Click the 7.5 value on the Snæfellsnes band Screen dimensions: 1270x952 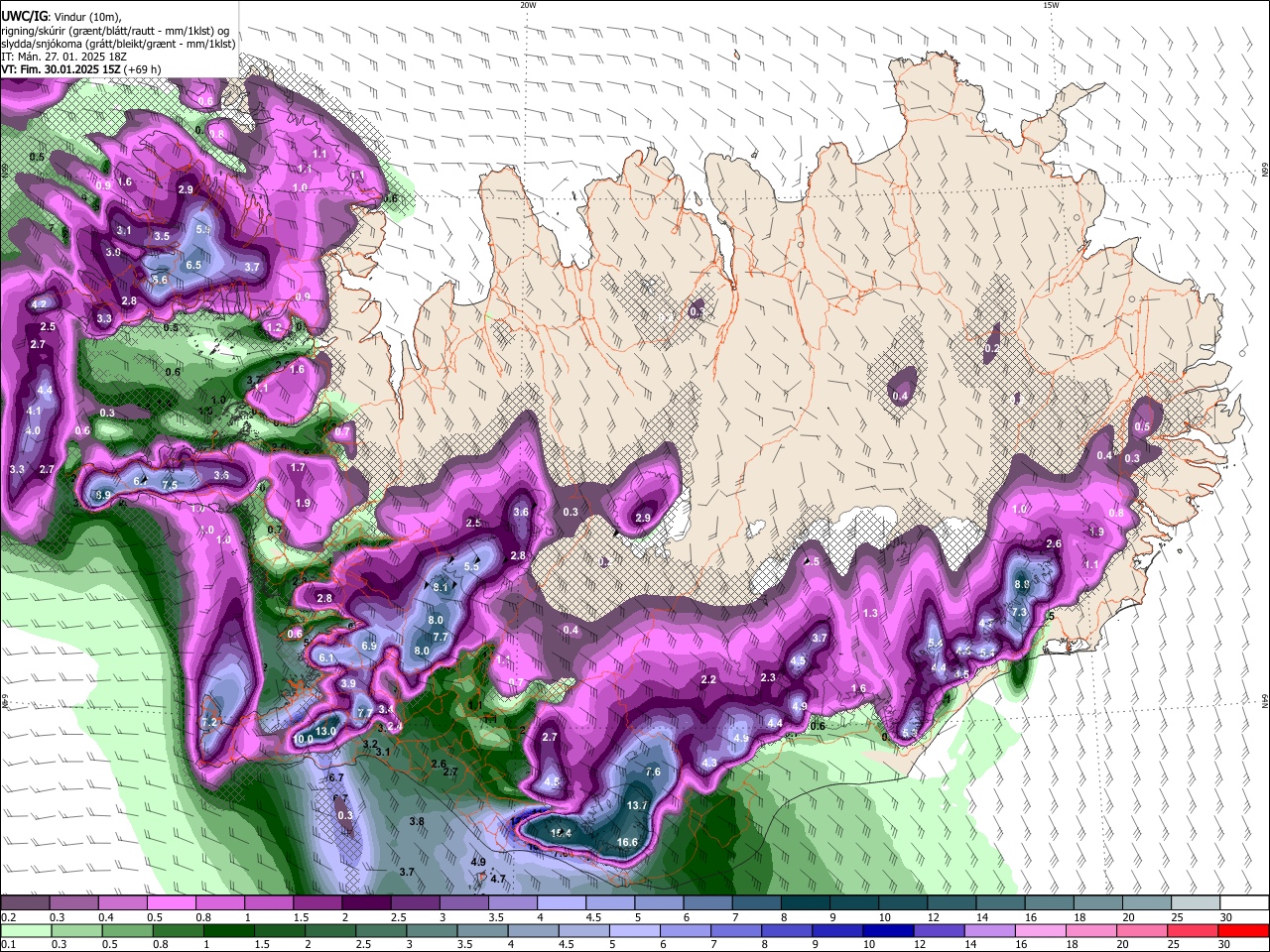[170, 485]
